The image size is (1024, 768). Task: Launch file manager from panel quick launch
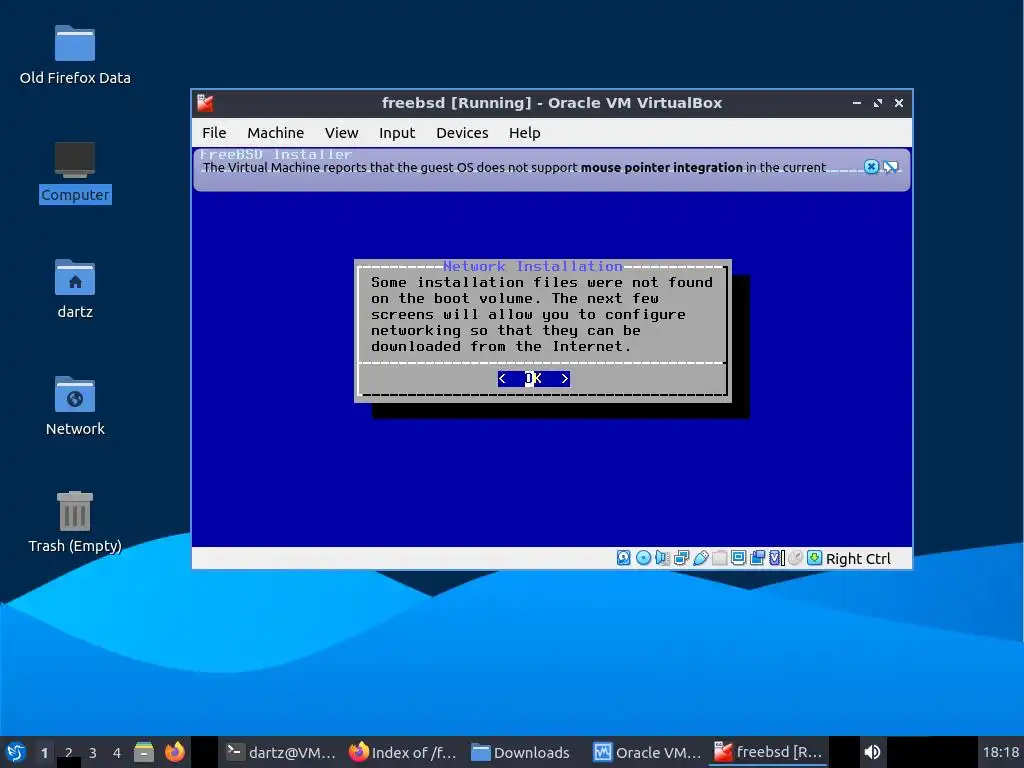pos(144,752)
